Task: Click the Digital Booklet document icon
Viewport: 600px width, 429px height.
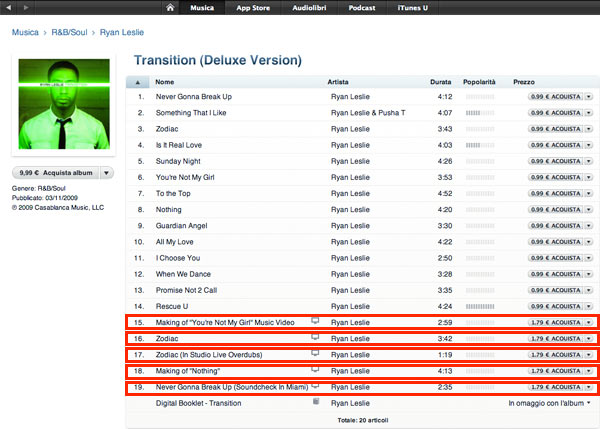Action: click(x=316, y=402)
